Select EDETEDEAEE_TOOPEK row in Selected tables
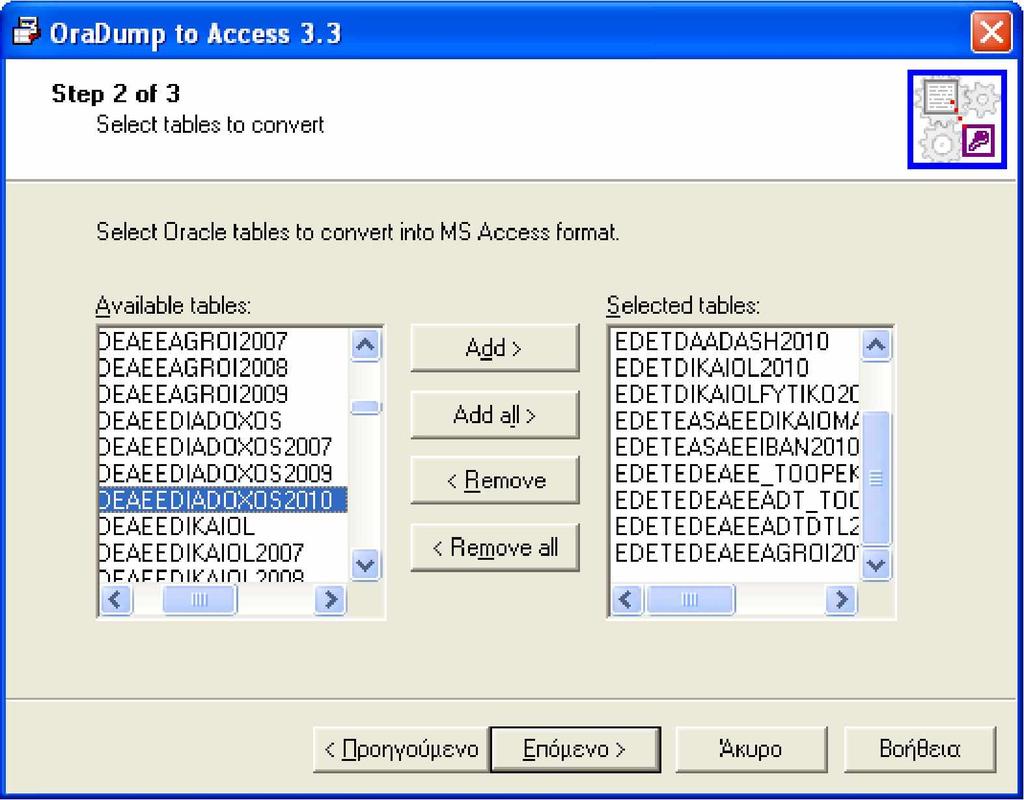Viewport: 1024px width, 800px height. pos(735,473)
